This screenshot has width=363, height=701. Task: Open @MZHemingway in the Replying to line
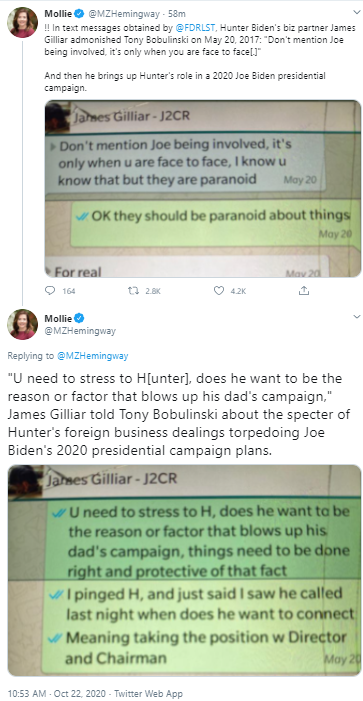[x=93, y=356]
